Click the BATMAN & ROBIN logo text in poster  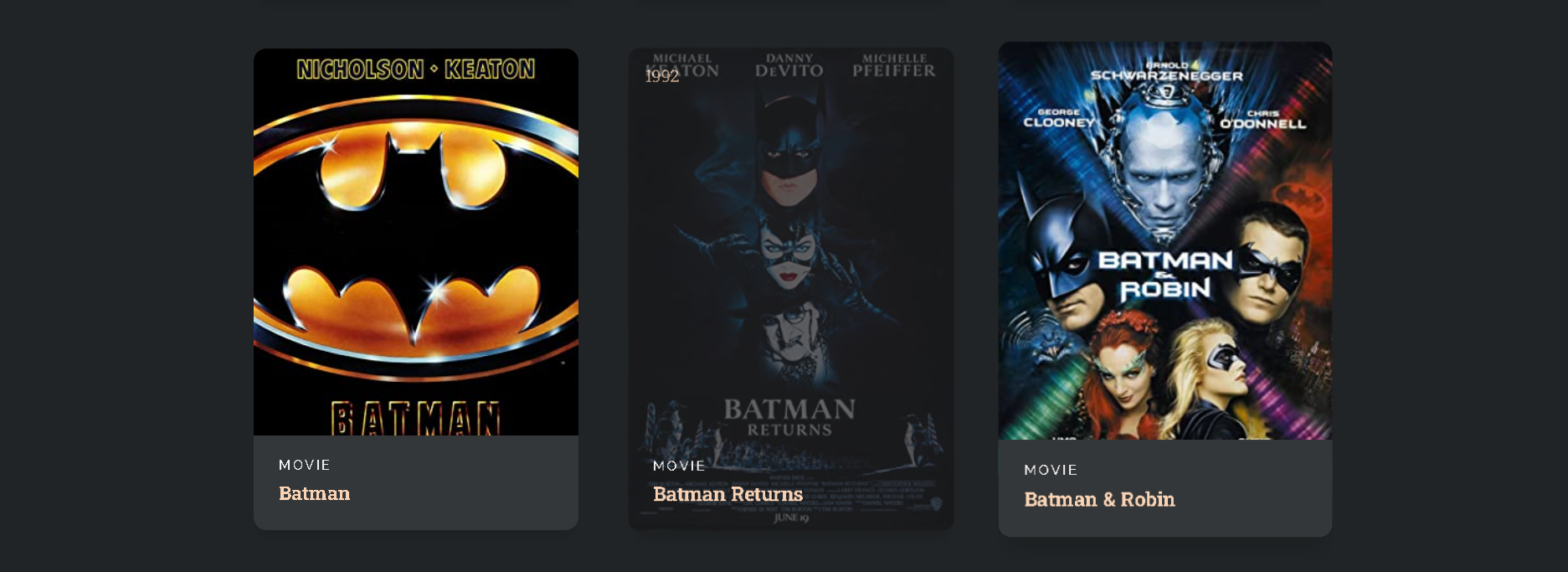tap(1165, 275)
